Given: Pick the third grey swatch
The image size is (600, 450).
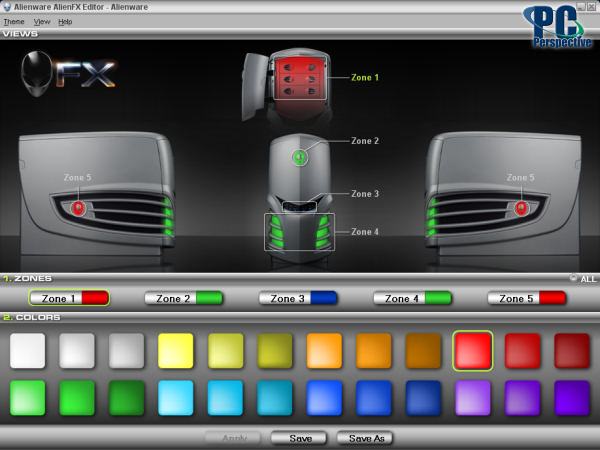Looking at the screenshot, I should tap(126, 351).
